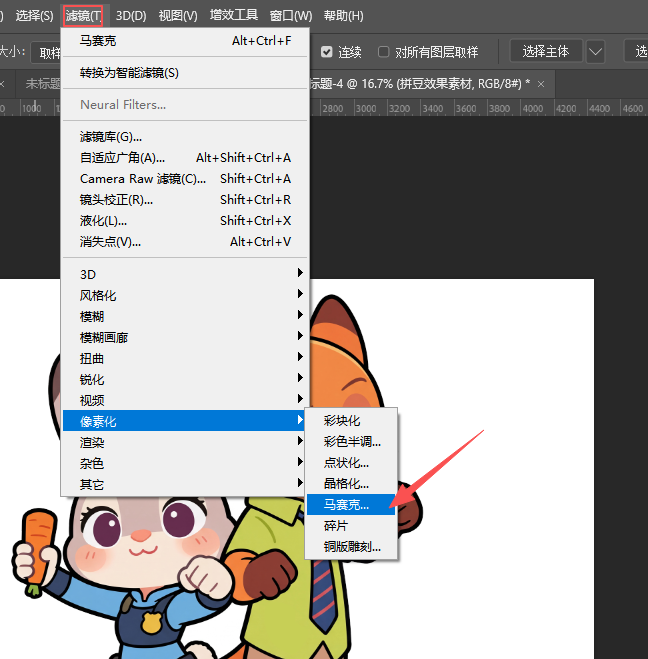Open the 窗口(W) menu

291,16
